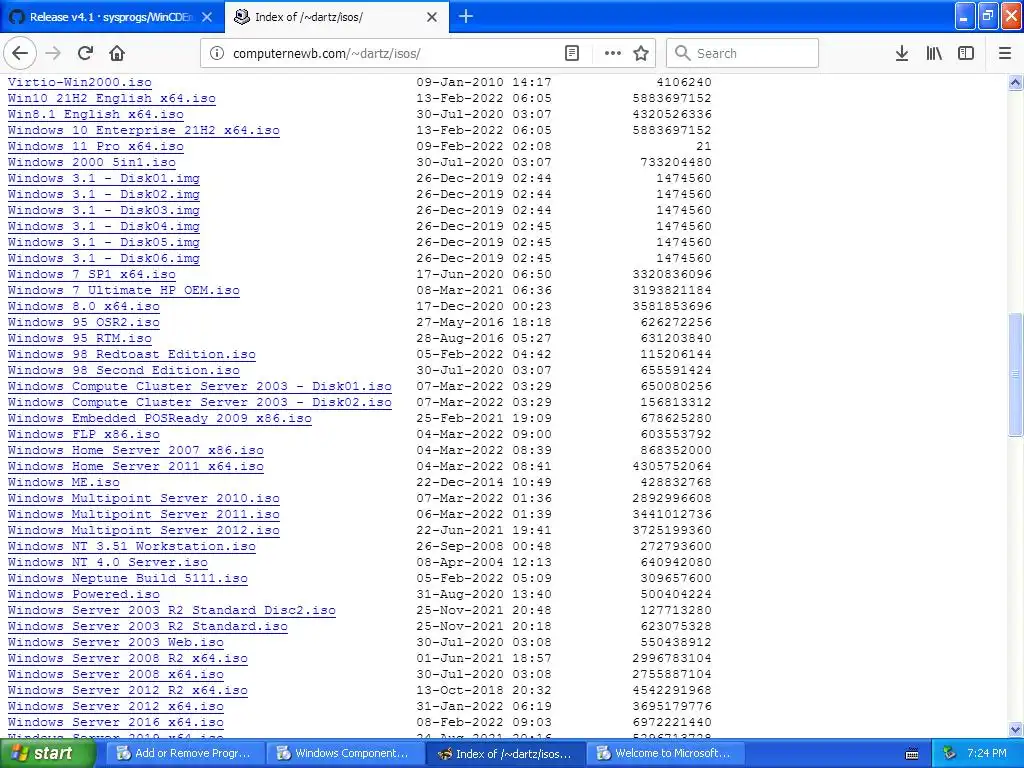Open Win10 21H2 English x64.iso link
The height and width of the screenshot is (768, 1024).
tap(112, 98)
